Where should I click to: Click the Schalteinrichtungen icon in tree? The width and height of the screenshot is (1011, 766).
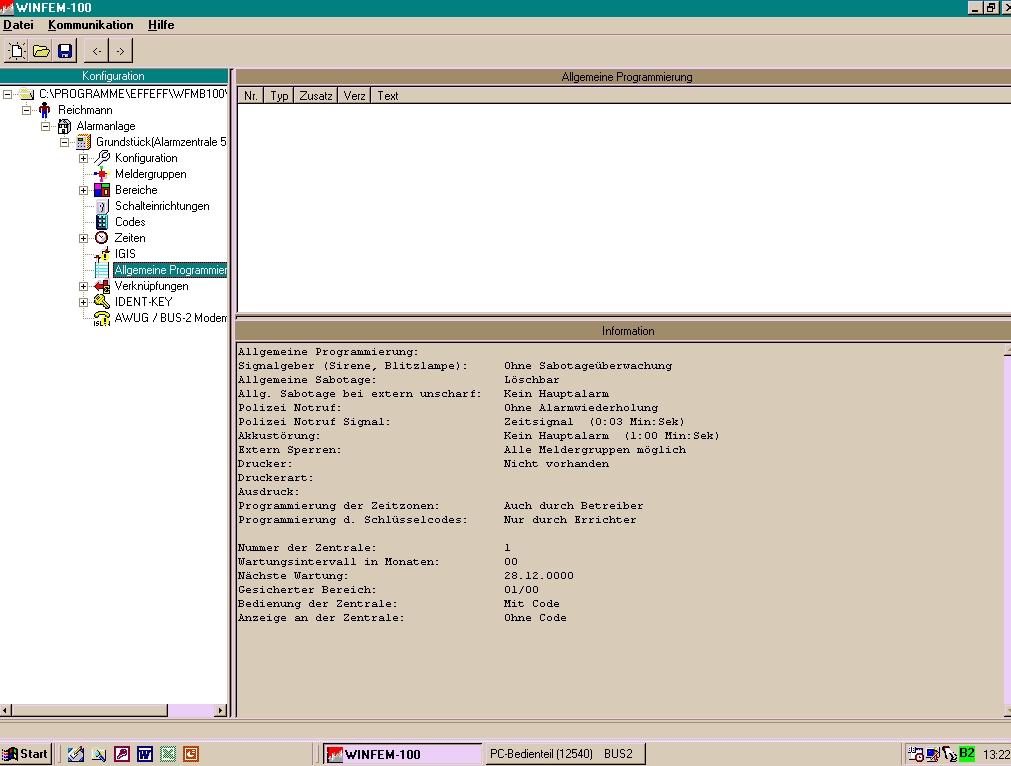(x=102, y=206)
